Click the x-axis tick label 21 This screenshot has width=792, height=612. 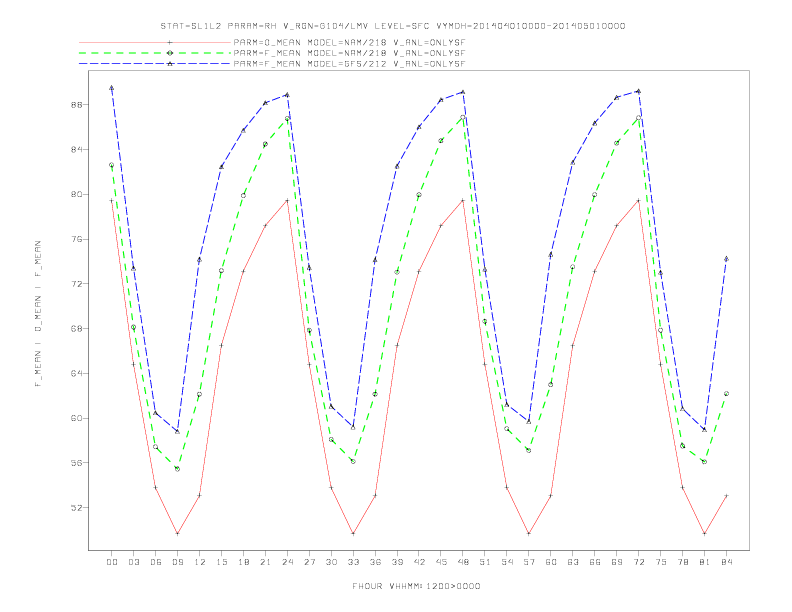265,562
